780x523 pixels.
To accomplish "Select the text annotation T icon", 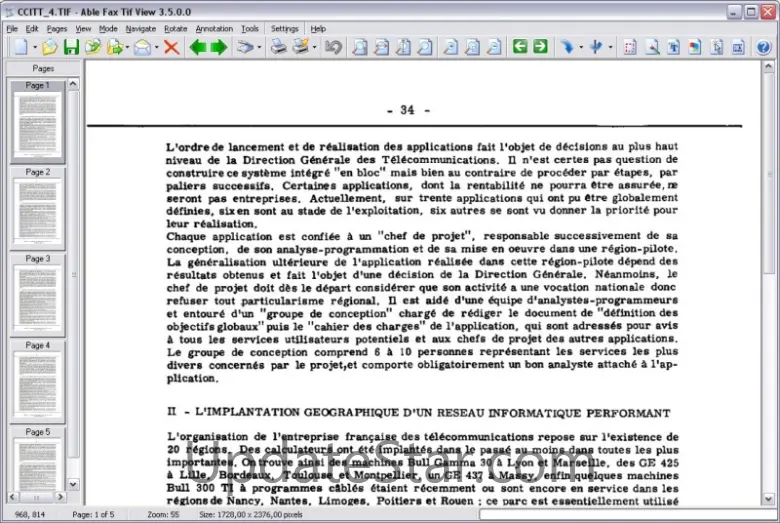I will coord(674,47).
